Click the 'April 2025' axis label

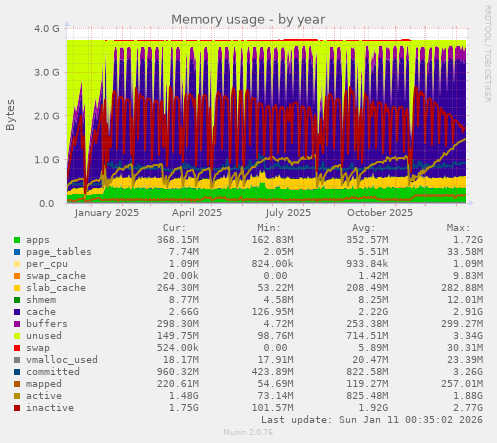[197, 213]
